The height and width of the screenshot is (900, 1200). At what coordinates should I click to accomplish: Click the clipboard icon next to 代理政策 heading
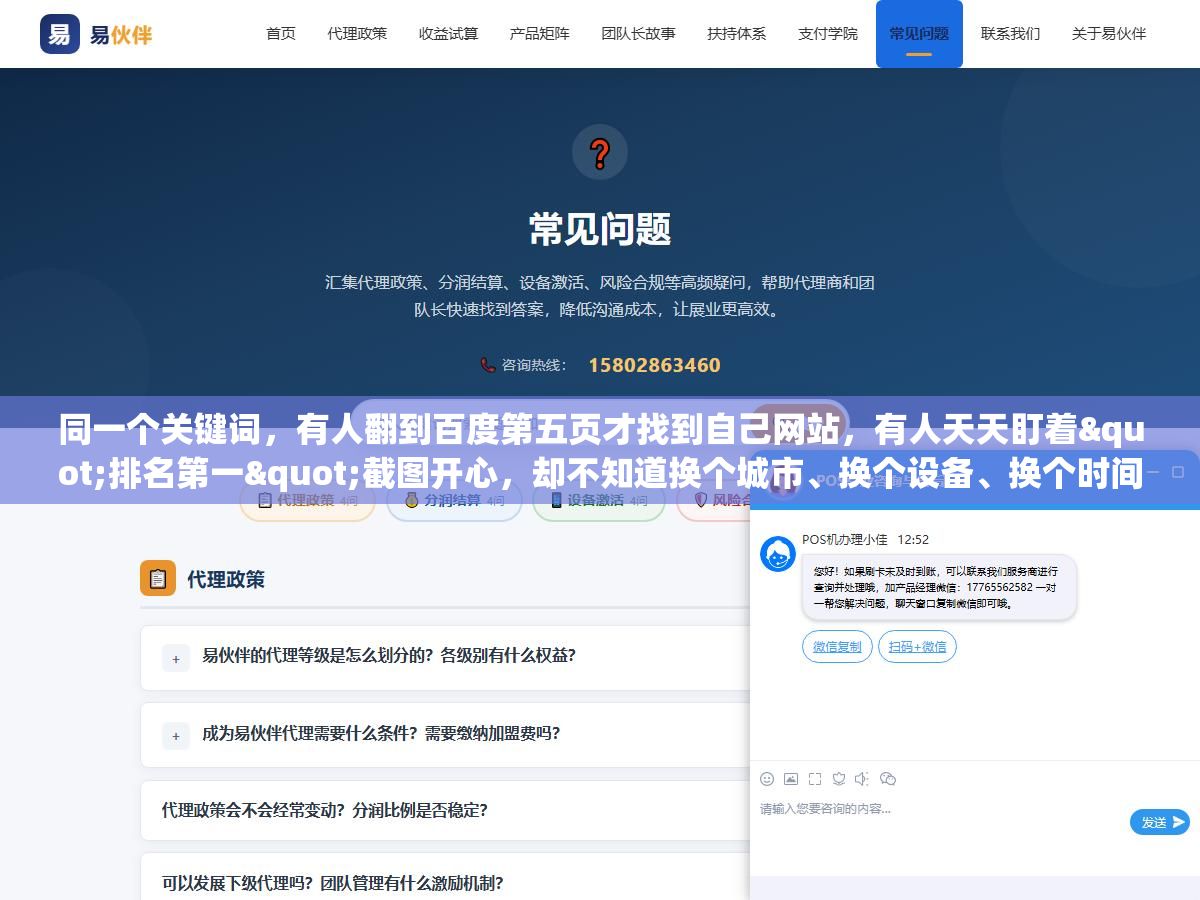(158, 579)
